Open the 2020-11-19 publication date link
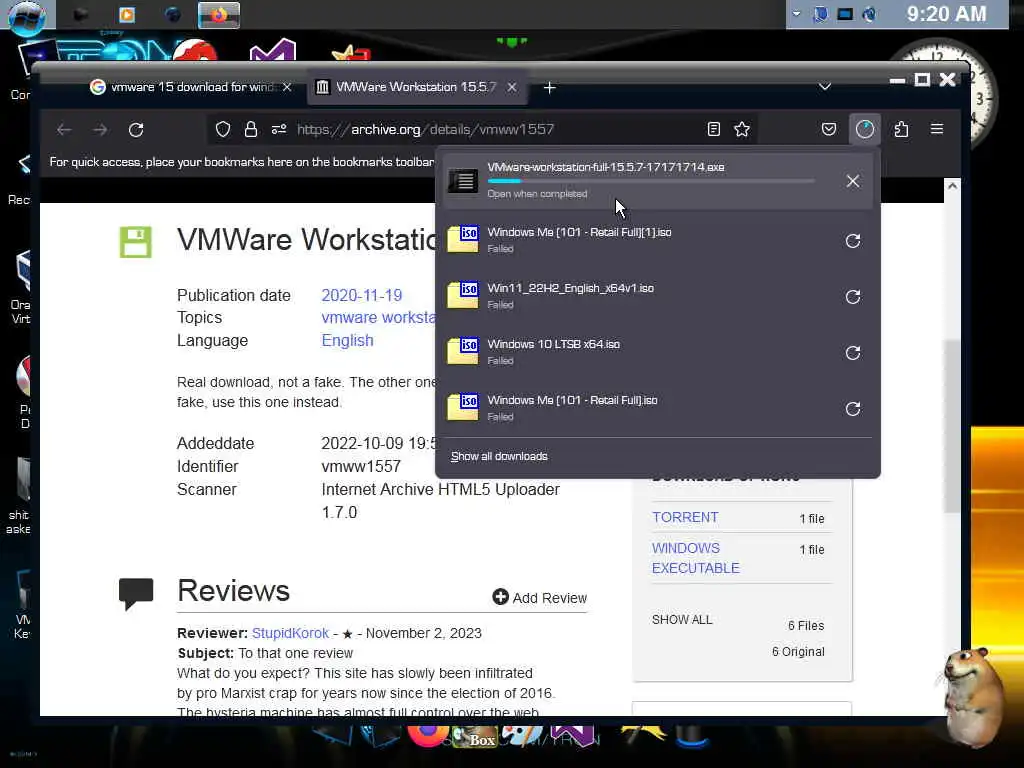The image size is (1024, 768). coord(362,295)
